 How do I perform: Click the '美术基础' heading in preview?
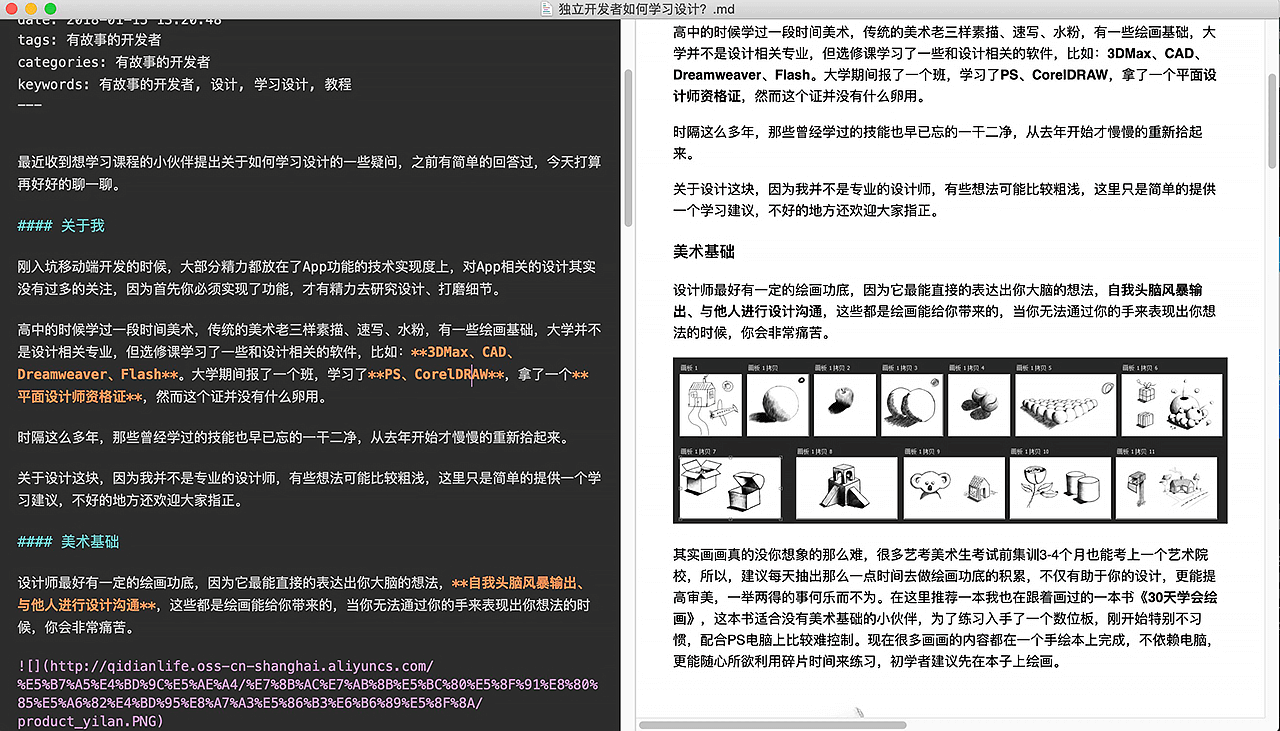click(704, 251)
